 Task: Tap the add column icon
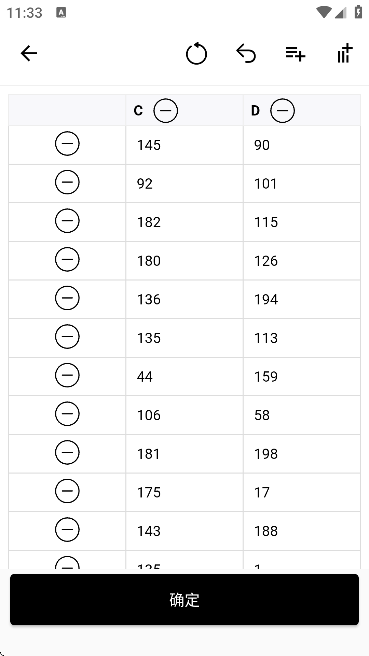pos(345,54)
